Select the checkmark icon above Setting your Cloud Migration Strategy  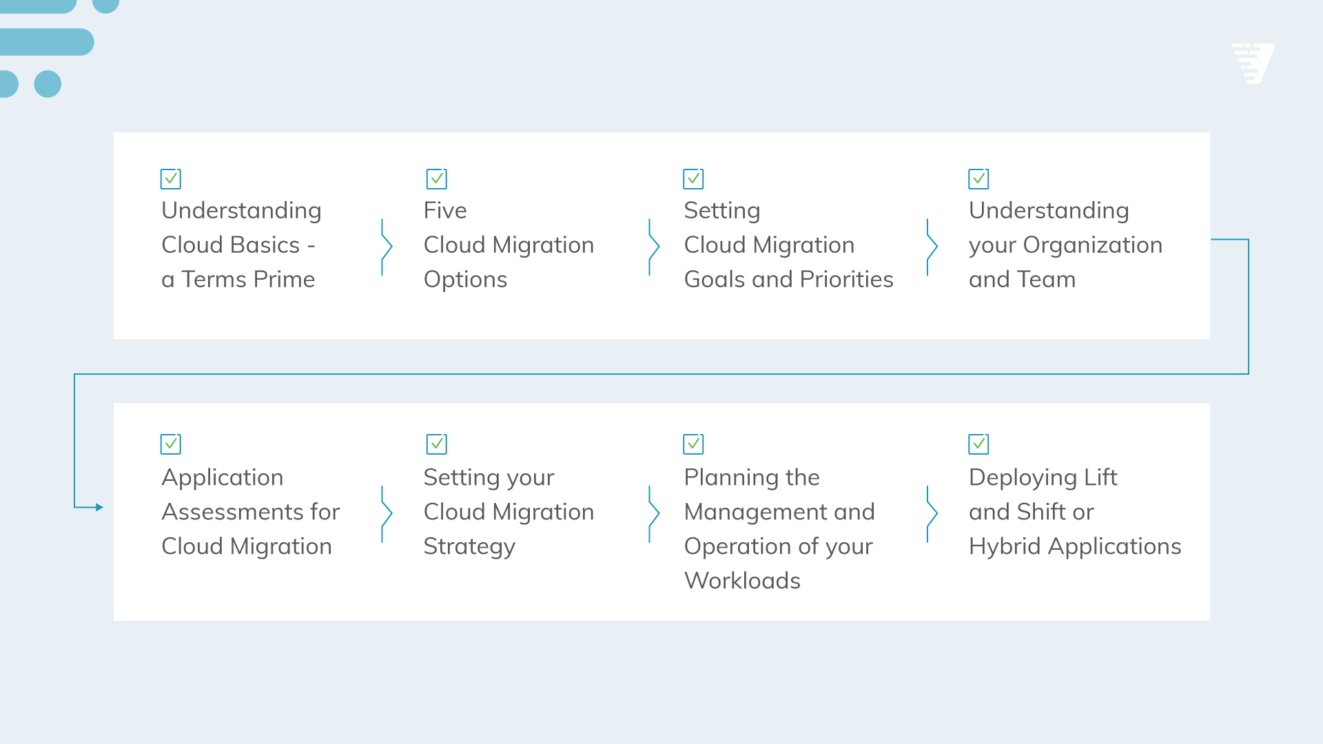pos(436,443)
